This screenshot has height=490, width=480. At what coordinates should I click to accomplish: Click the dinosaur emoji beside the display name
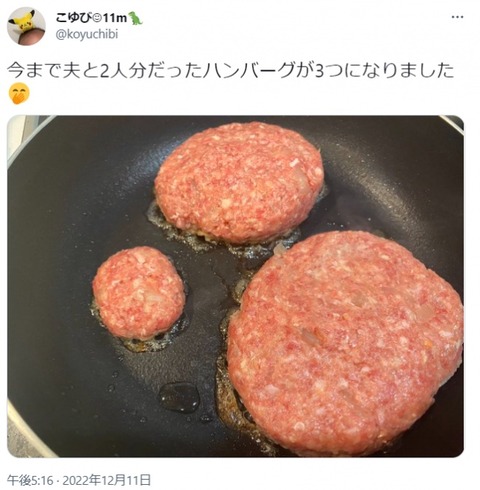click(135, 18)
